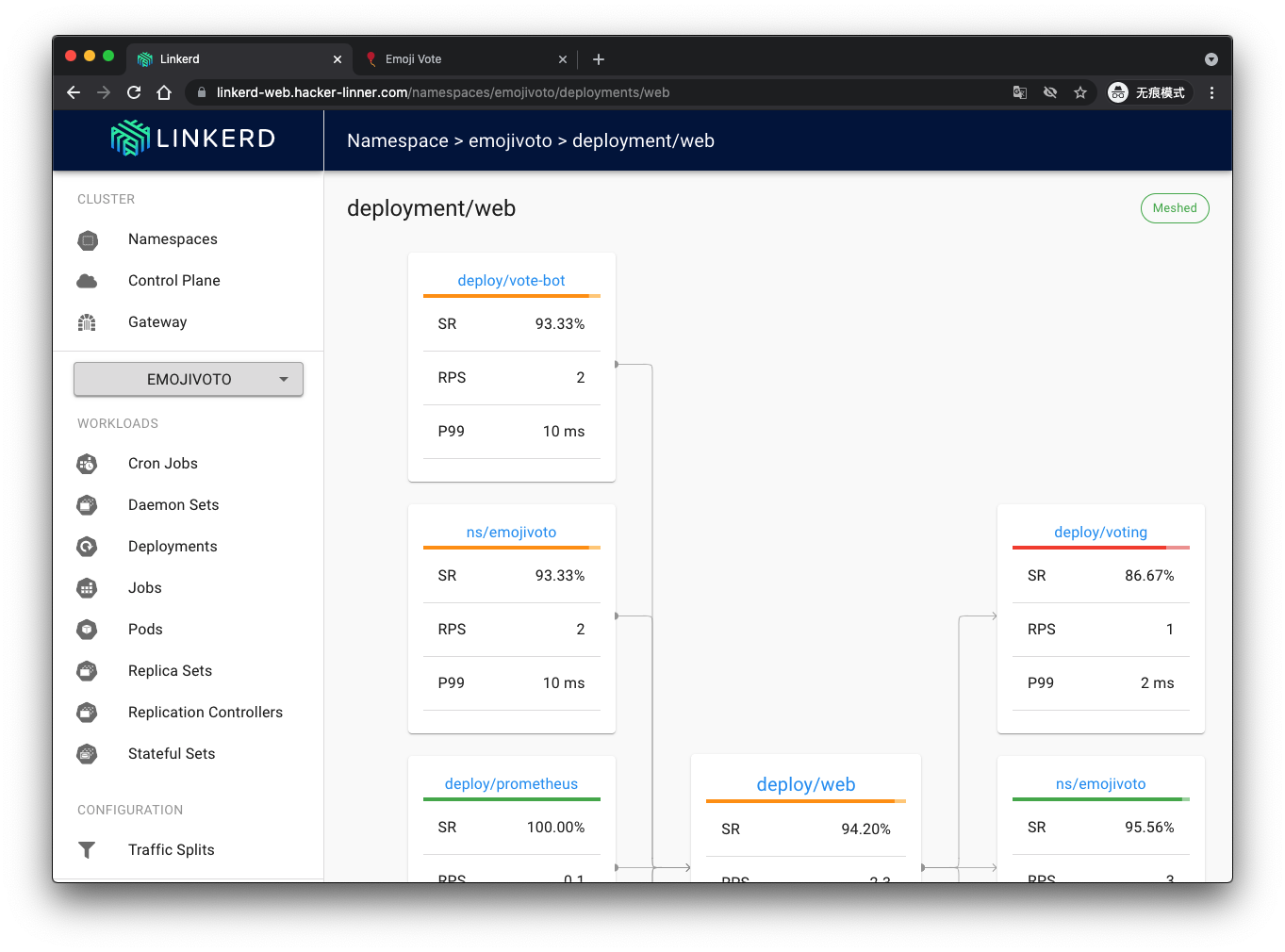Viewport: 1285px width, 952px height.
Task: Click the tracking-blocked eye icon in address bar
Action: click(1050, 92)
